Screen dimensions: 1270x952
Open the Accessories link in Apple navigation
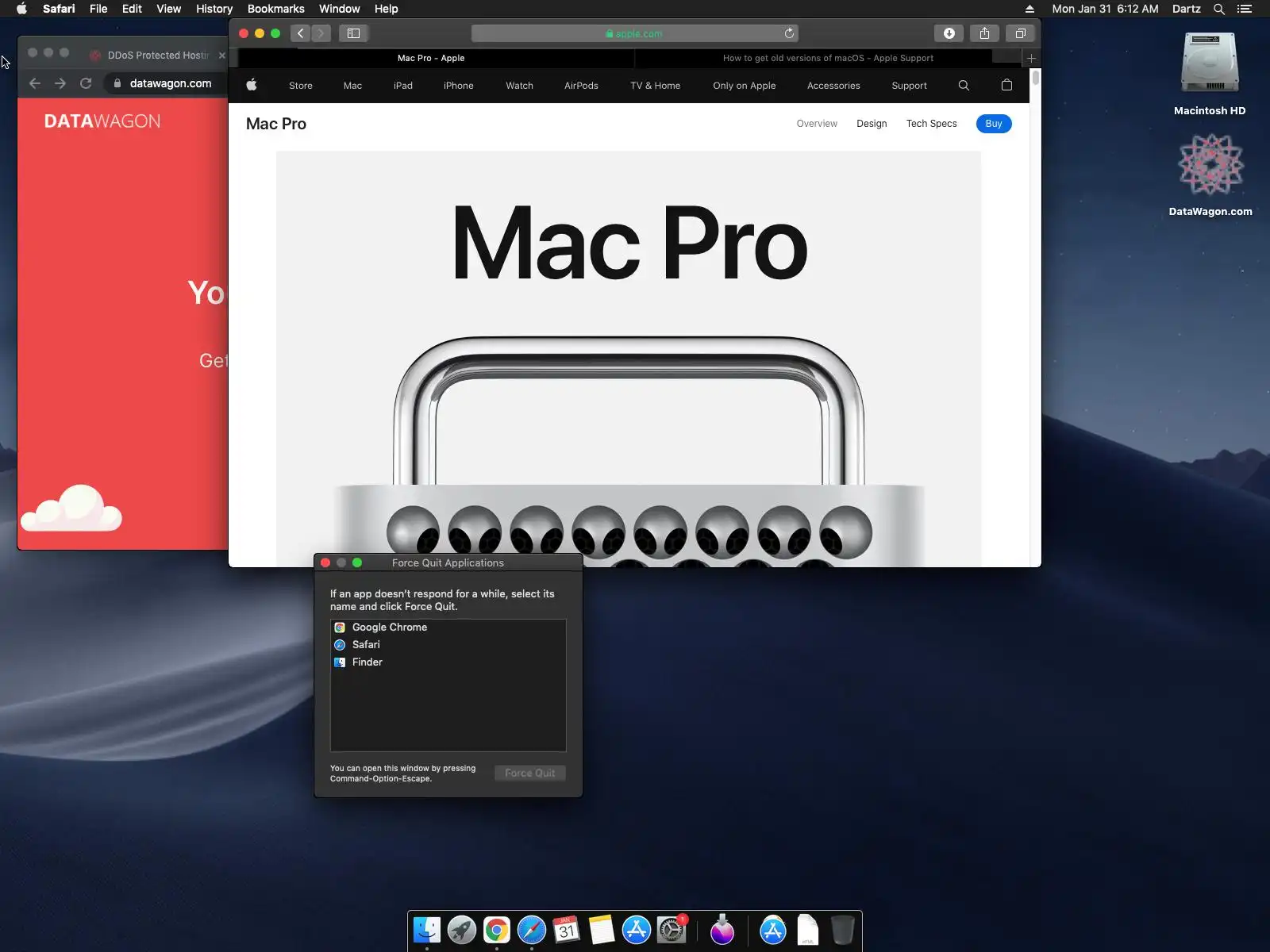(833, 86)
